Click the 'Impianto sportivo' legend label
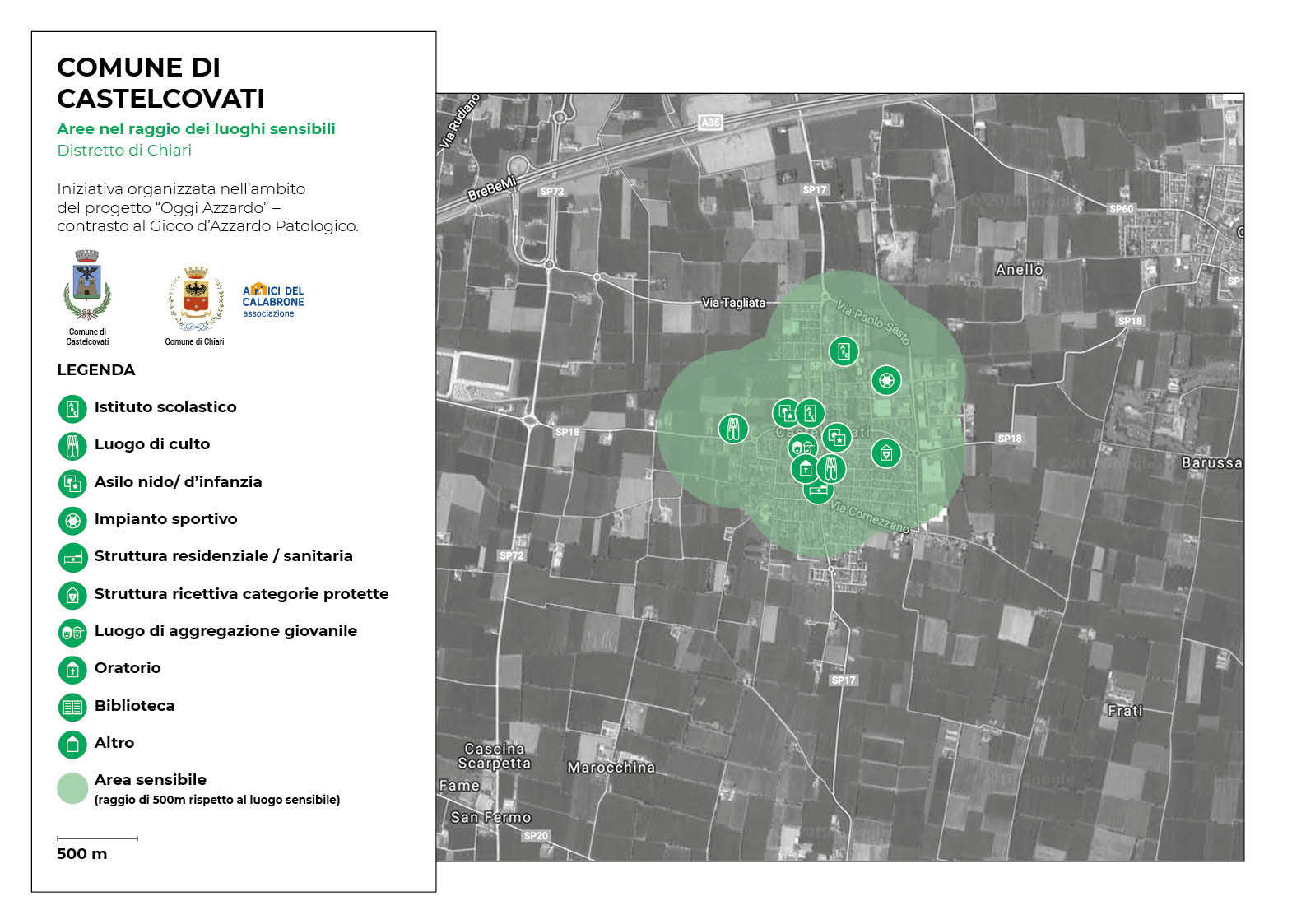Viewport: 1306px width, 924px height. point(166,519)
